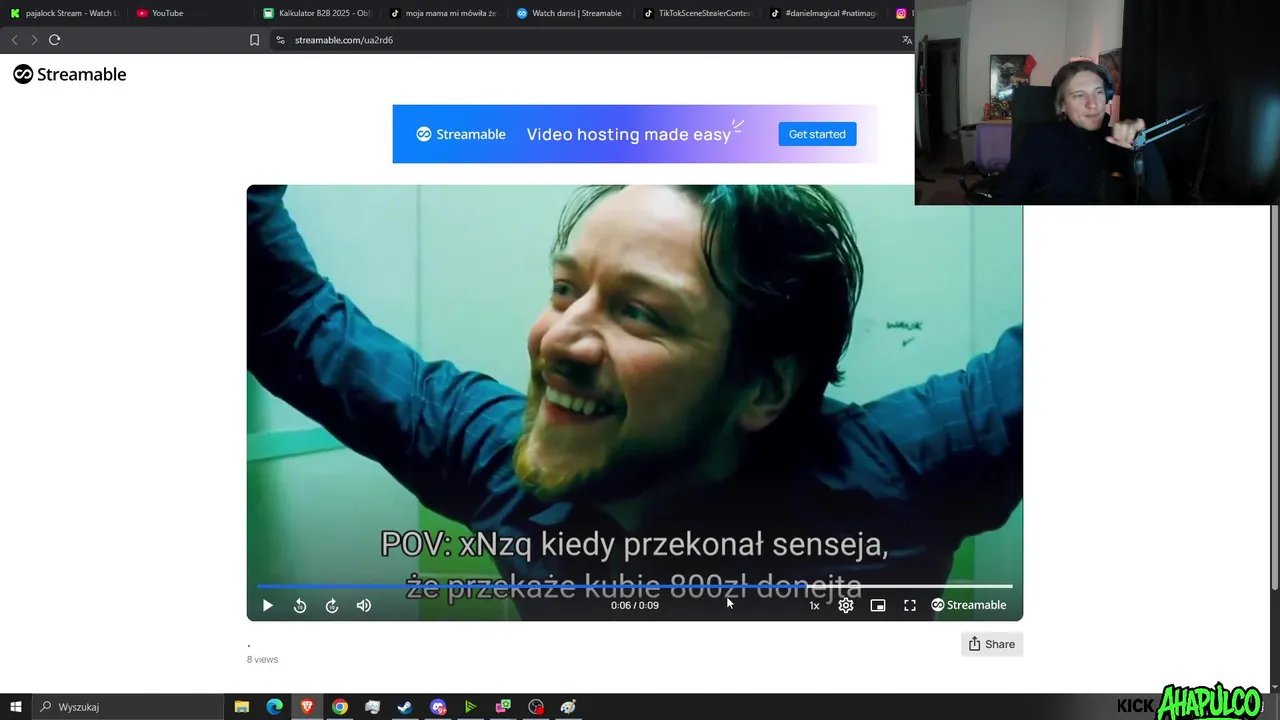This screenshot has height=720, width=1280.
Task: Click the Wyszukaj taskbar search box
Action: coord(128,707)
